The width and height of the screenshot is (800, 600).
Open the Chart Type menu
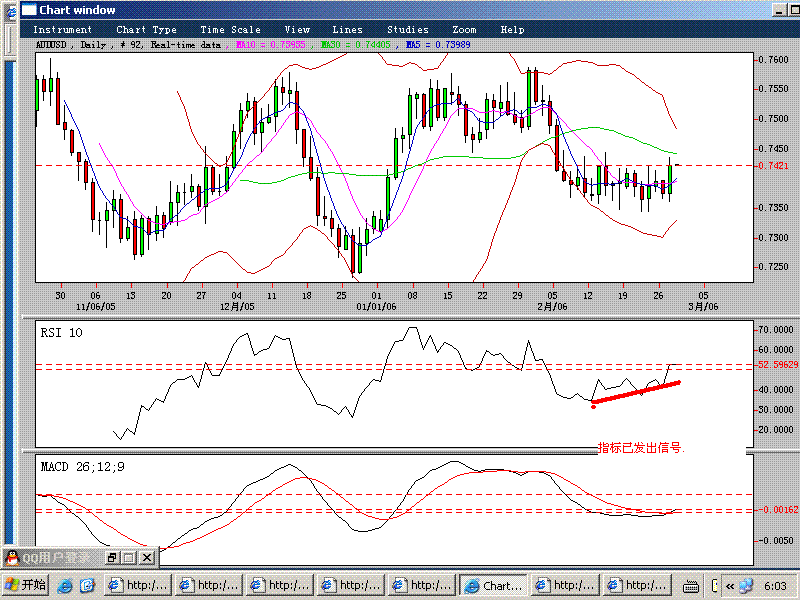pyautogui.click(x=146, y=30)
